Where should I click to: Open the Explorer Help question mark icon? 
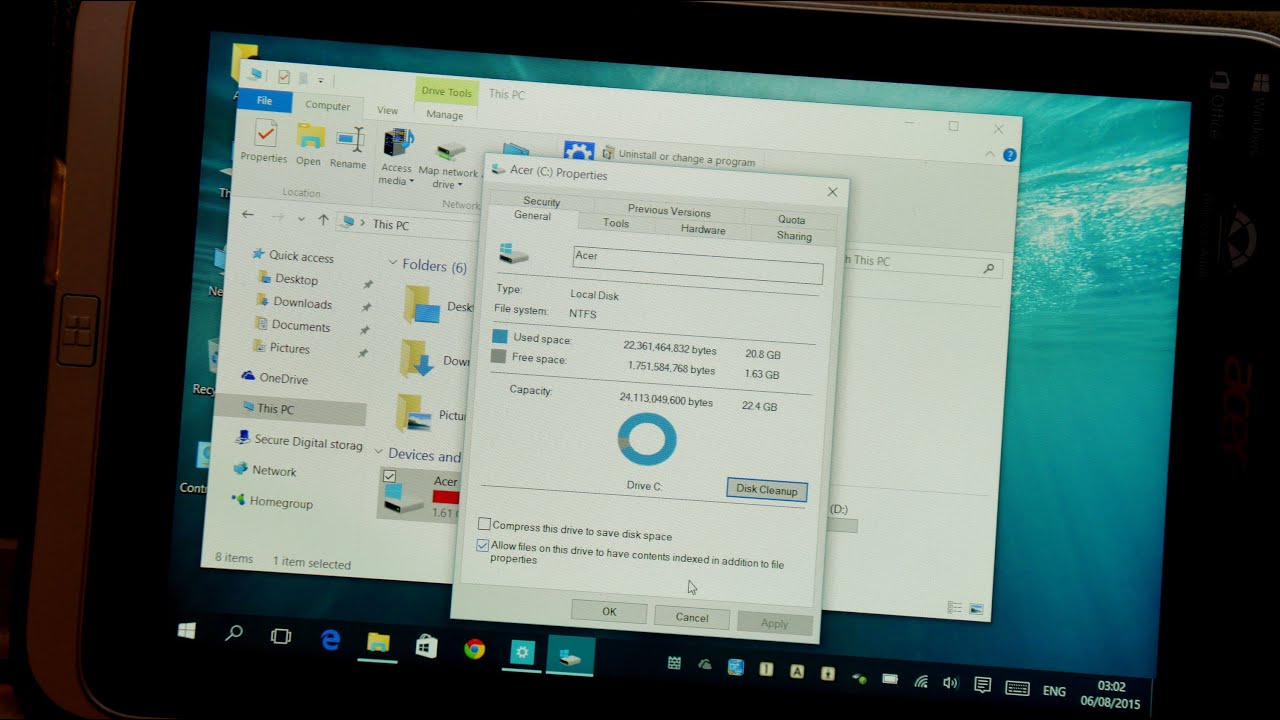(1009, 155)
